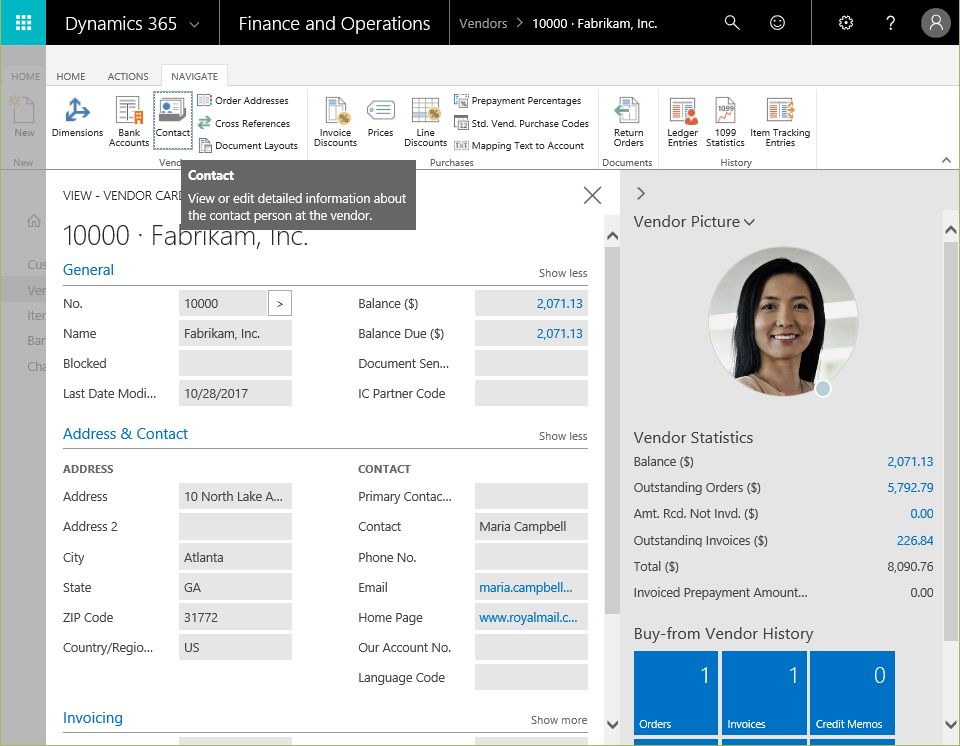Open Document Layouts
The image size is (960, 746).
pyautogui.click(x=249, y=145)
